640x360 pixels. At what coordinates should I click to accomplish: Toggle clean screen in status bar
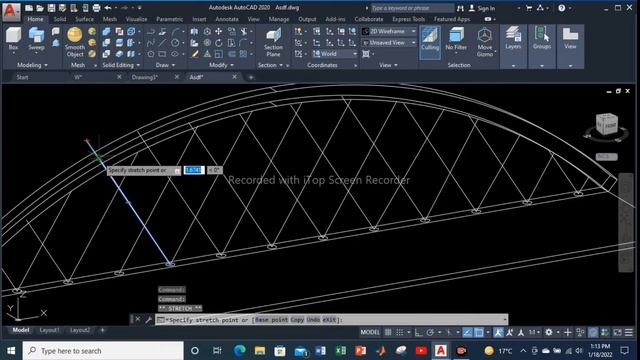click(618, 332)
